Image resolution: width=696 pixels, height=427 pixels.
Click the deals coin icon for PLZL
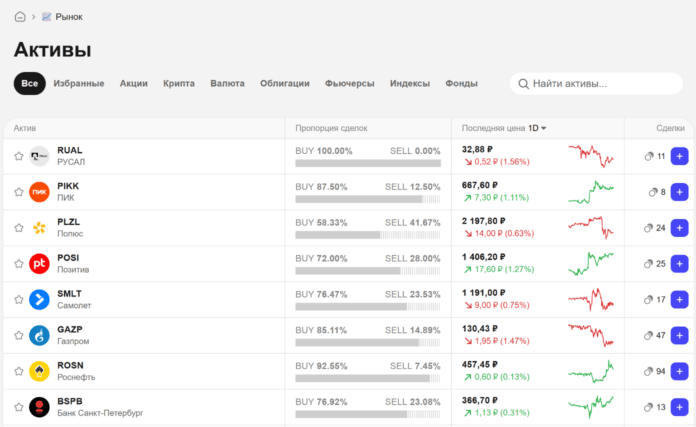tap(649, 228)
